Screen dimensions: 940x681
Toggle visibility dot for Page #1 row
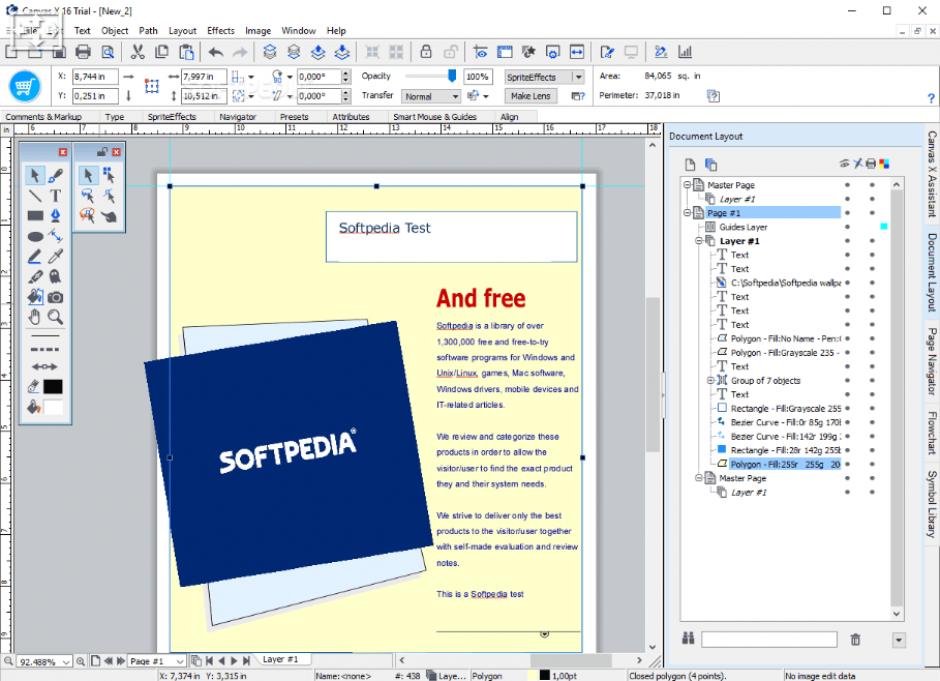(x=848, y=213)
